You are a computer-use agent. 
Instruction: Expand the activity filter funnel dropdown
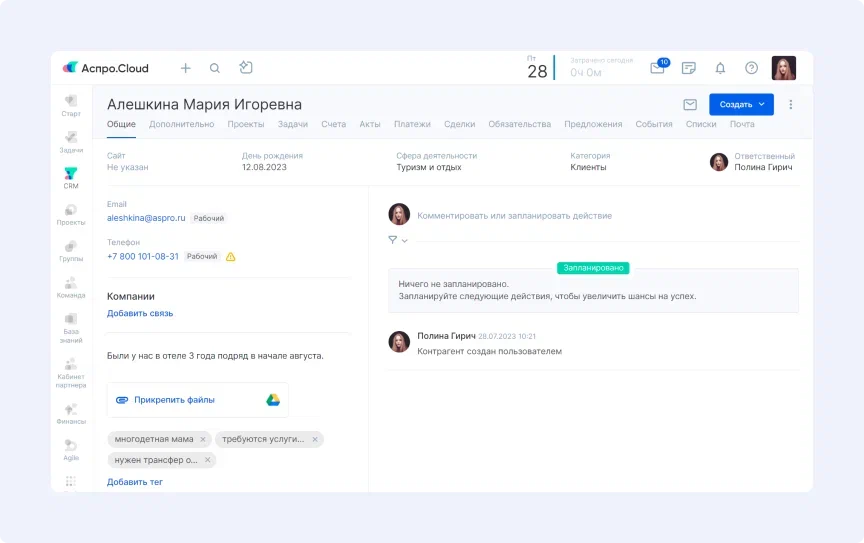coord(397,240)
